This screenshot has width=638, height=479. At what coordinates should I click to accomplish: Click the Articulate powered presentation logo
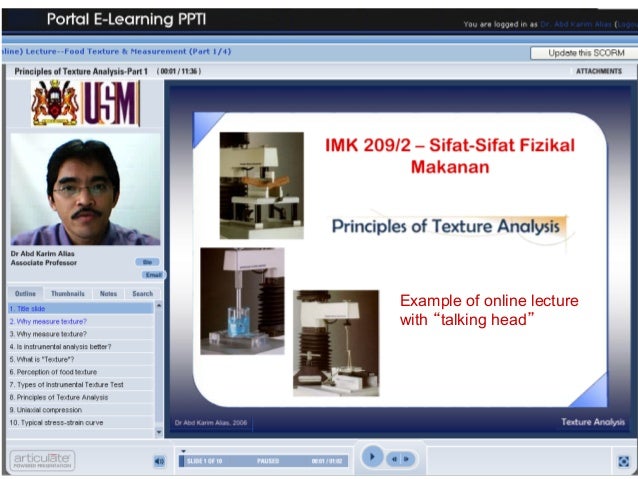tap(42, 460)
